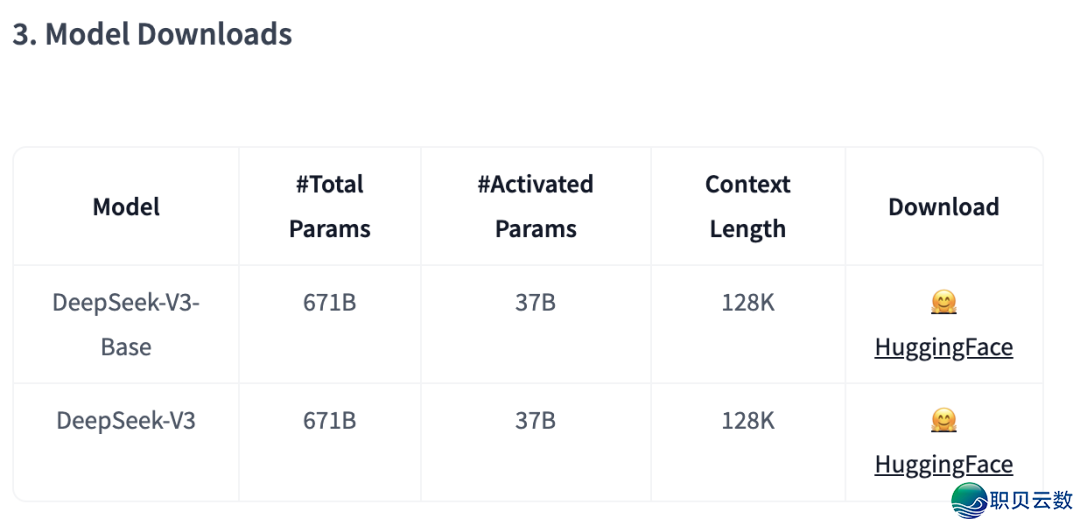Click the blue wave watermark logo
This screenshot has height=525, width=1080.
click(970, 500)
